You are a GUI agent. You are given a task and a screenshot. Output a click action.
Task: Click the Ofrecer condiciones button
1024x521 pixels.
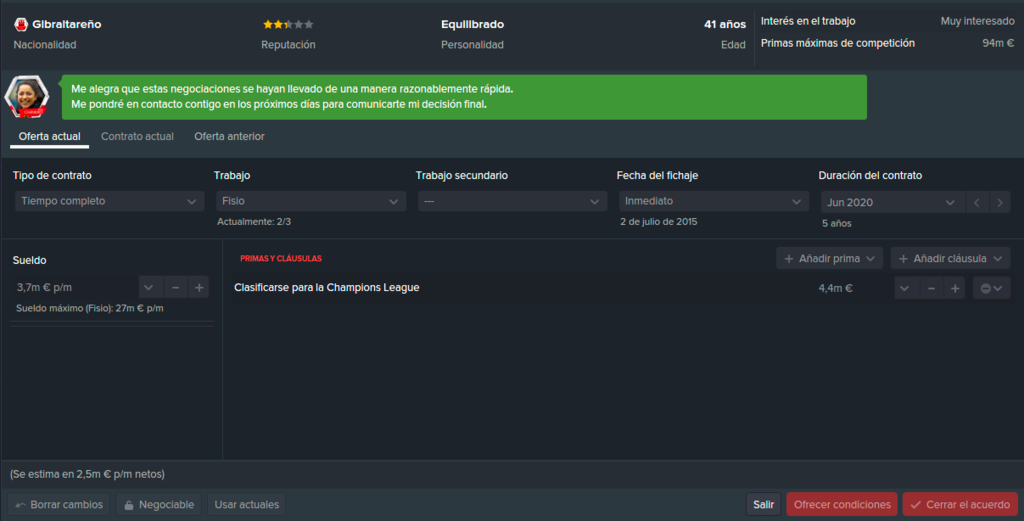coord(842,505)
